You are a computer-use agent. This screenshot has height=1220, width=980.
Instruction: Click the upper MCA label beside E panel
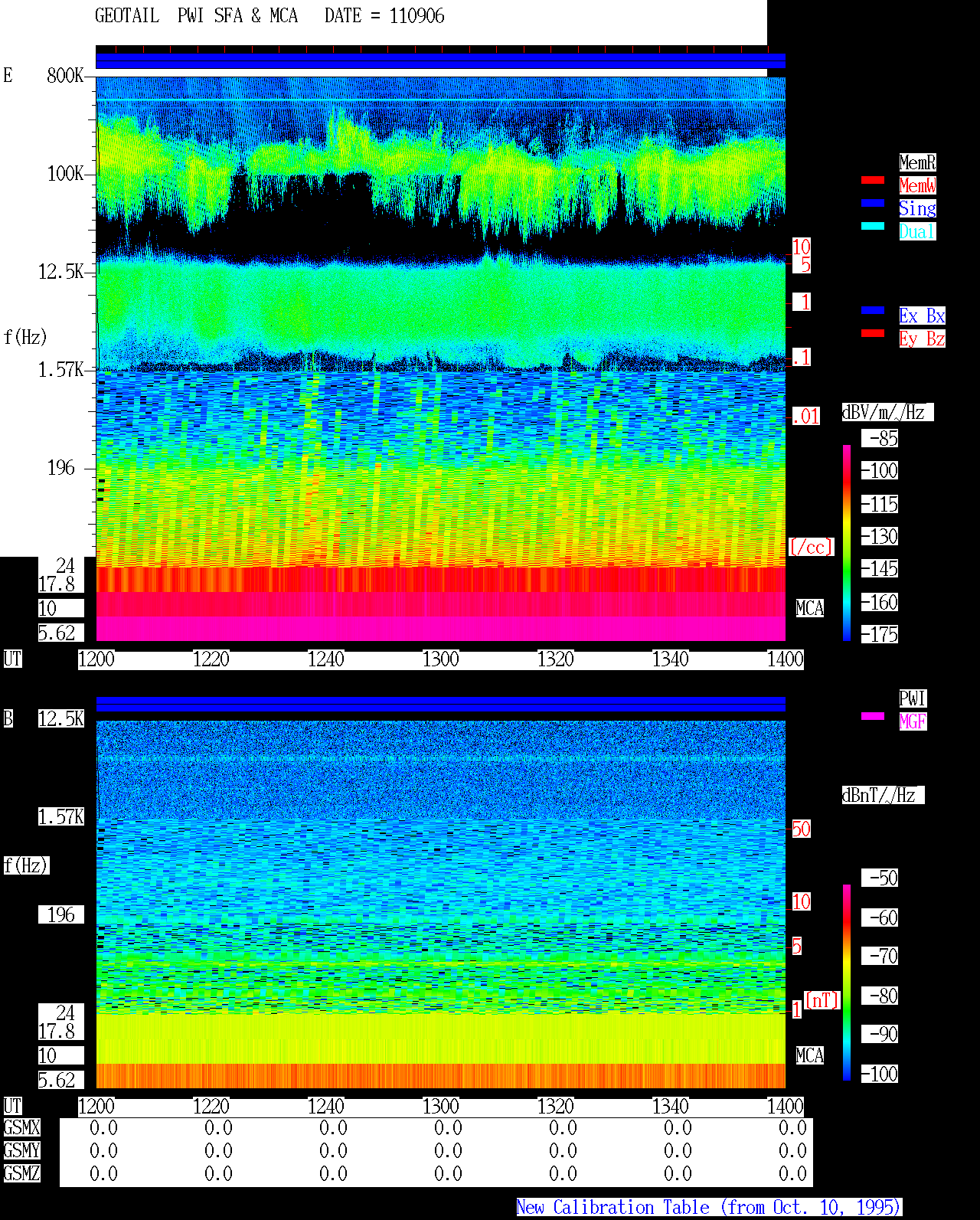coord(810,609)
